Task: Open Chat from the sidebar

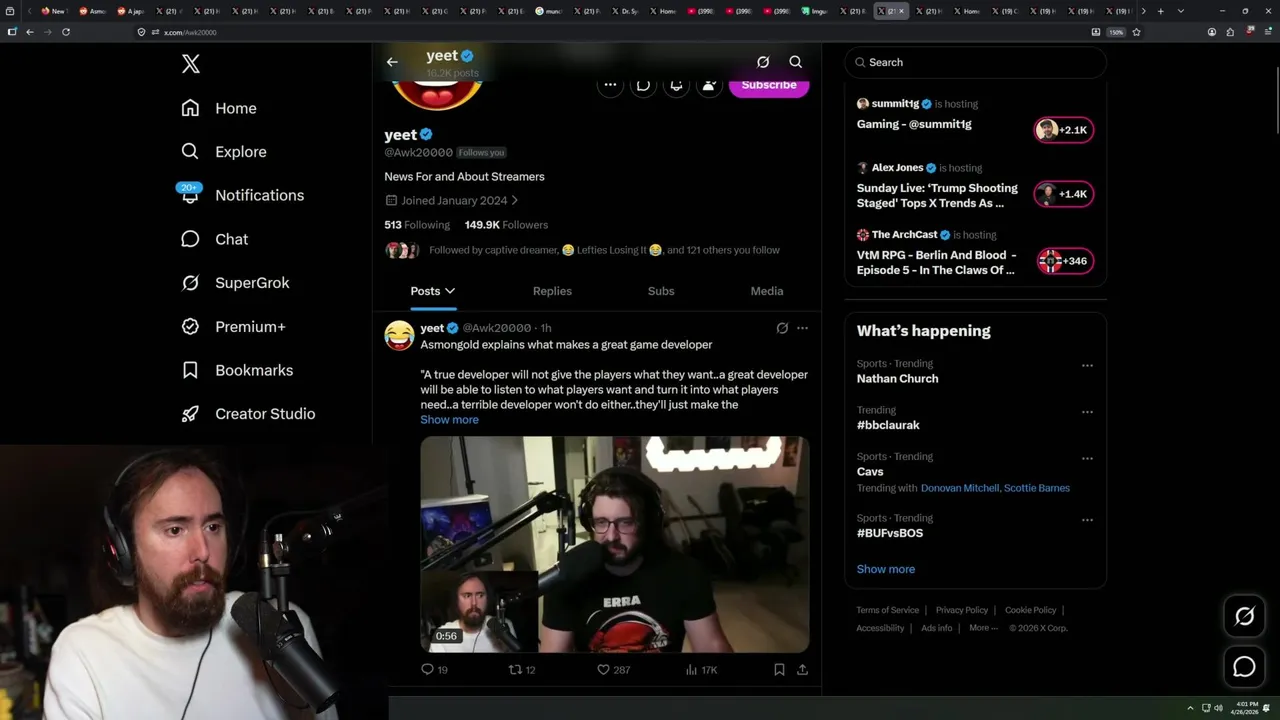Action: [214, 239]
